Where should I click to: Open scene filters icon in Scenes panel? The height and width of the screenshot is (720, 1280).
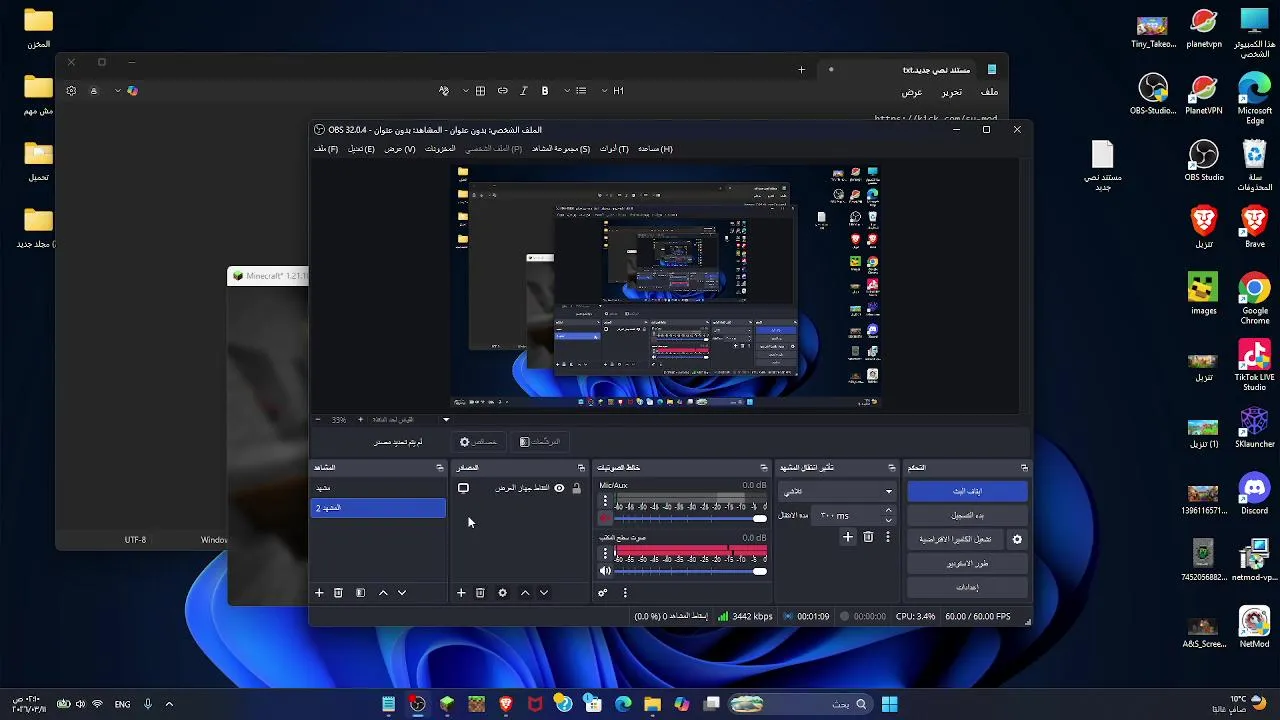(x=360, y=593)
